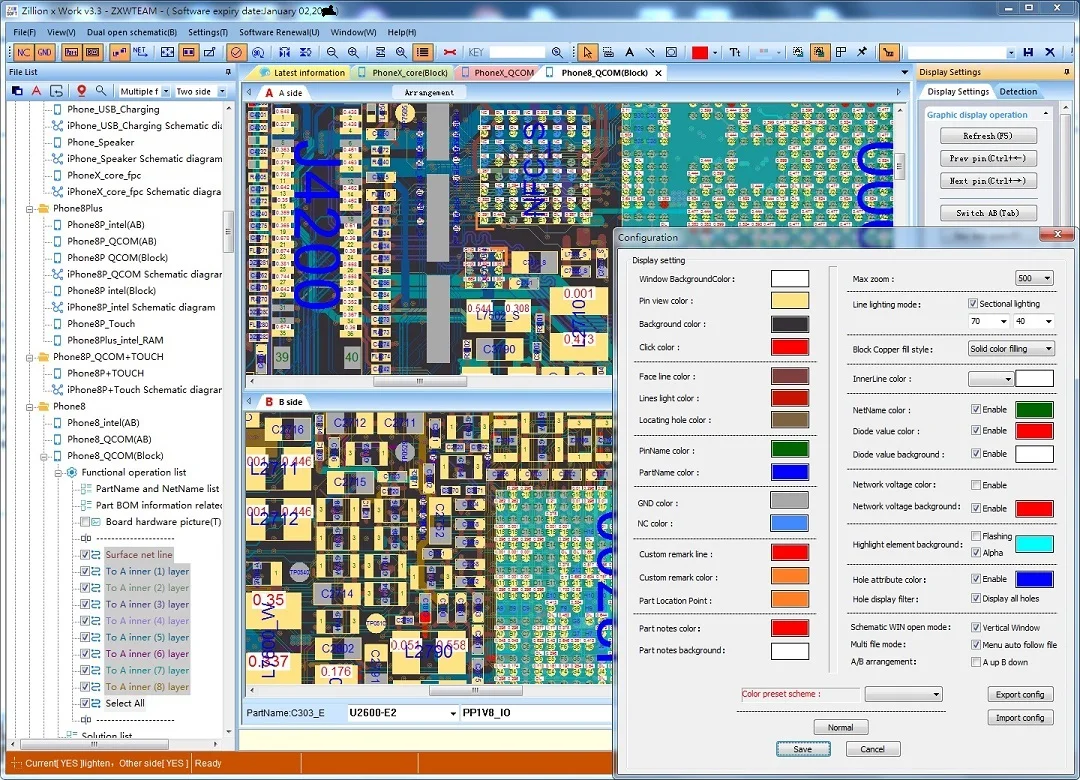This screenshot has height=780, width=1080.
Task: Check the 'A up B down' arrangement checkbox
Action: coord(975,661)
